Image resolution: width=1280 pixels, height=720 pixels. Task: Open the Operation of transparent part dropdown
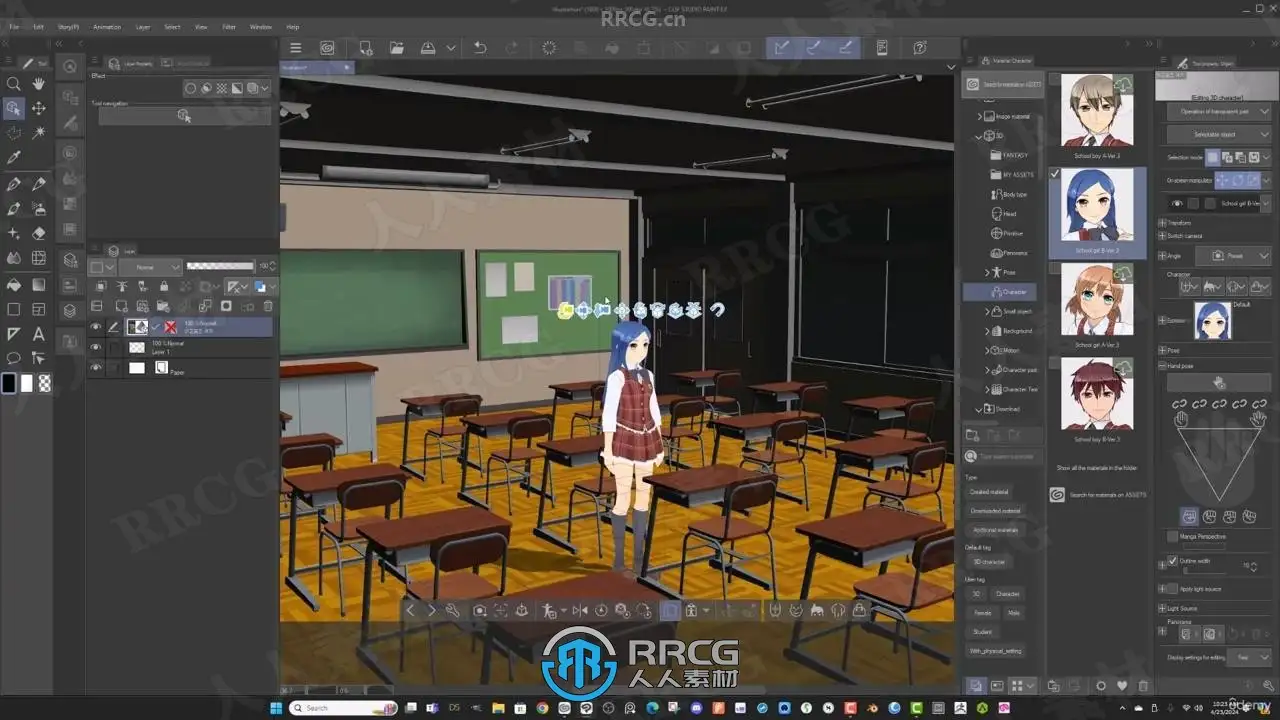[1219, 112]
